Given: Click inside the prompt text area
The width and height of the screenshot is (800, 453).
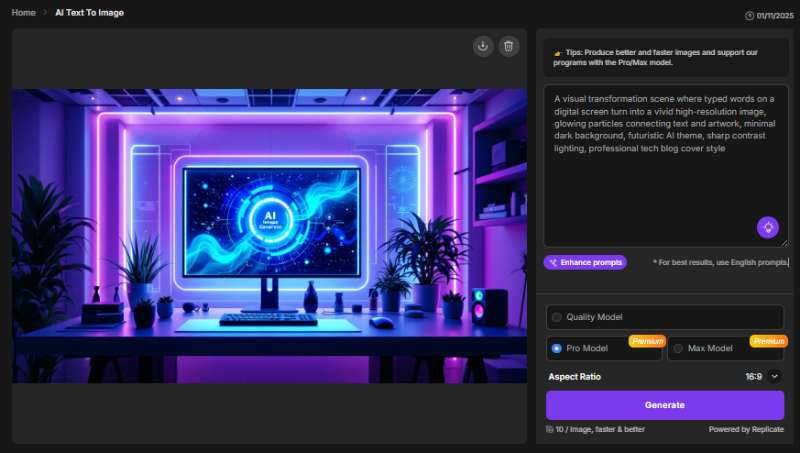Looking at the screenshot, I should click(x=666, y=166).
